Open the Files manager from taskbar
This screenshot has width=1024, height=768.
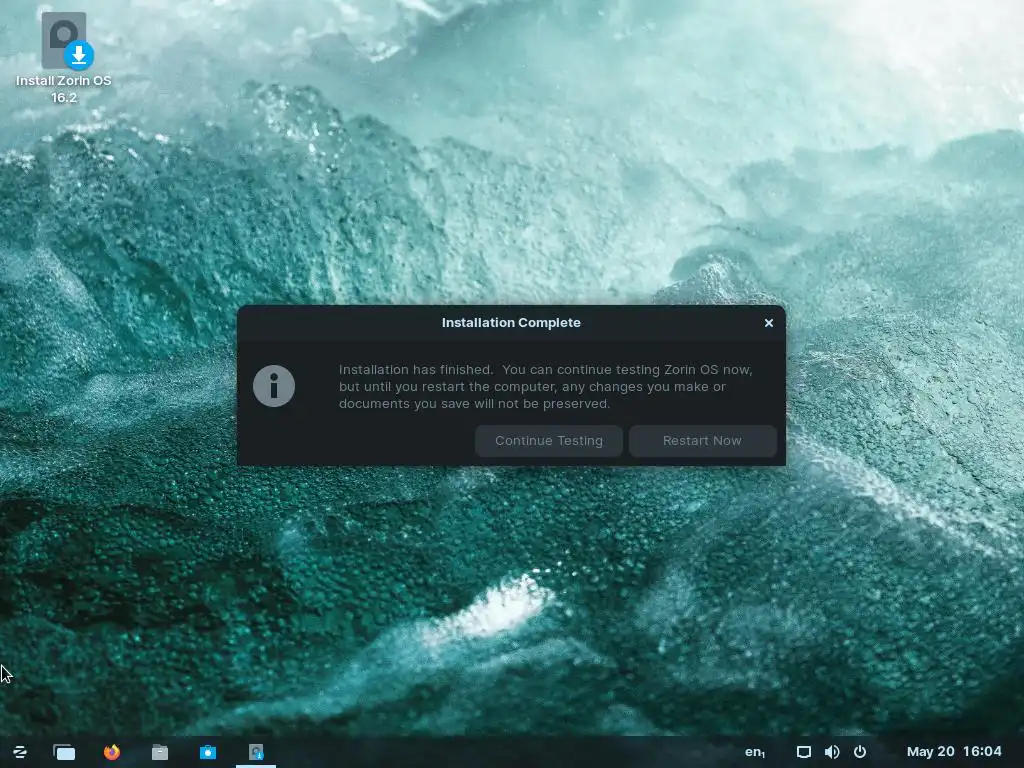tap(160, 752)
